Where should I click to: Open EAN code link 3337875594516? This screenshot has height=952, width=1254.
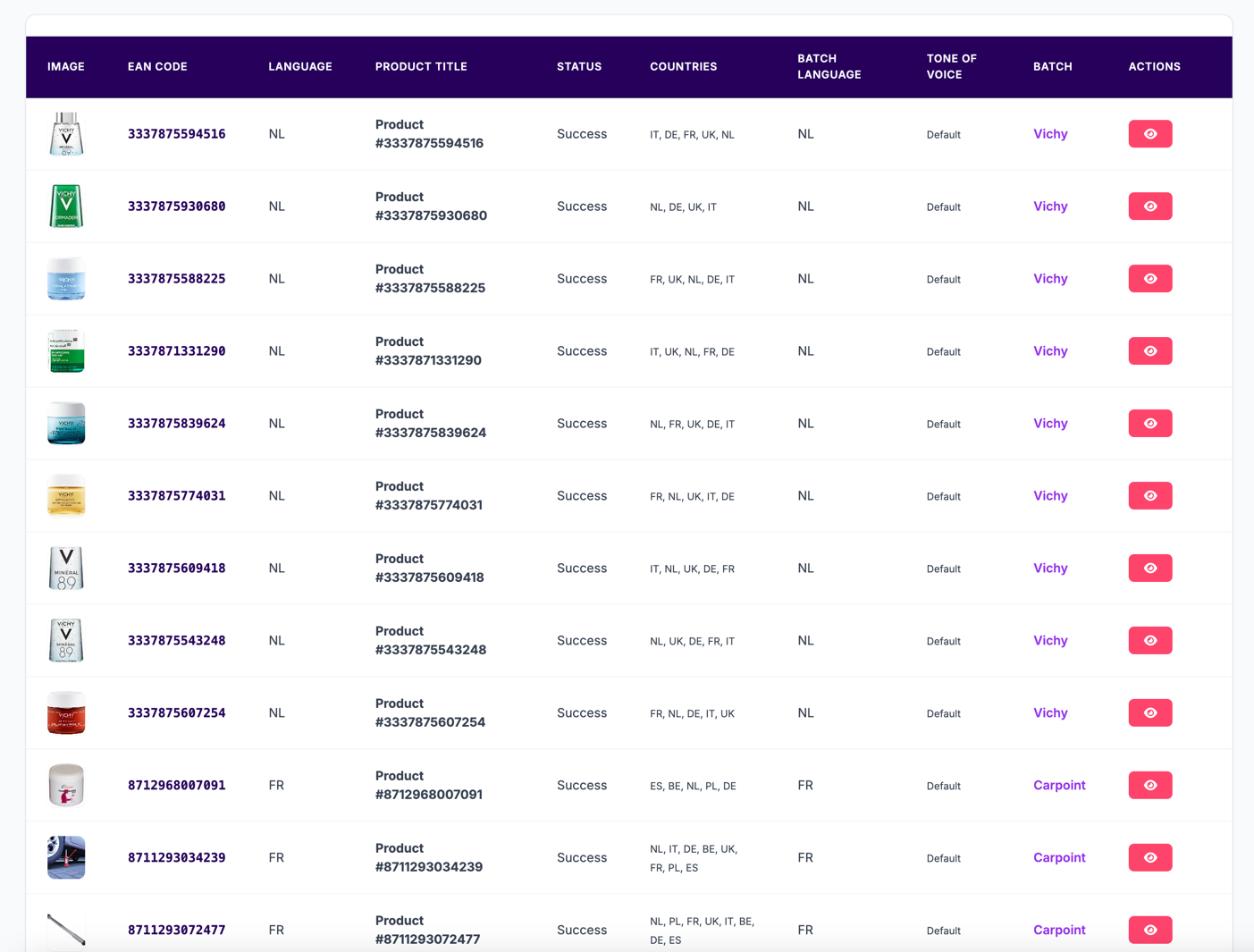pyautogui.click(x=176, y=133)
